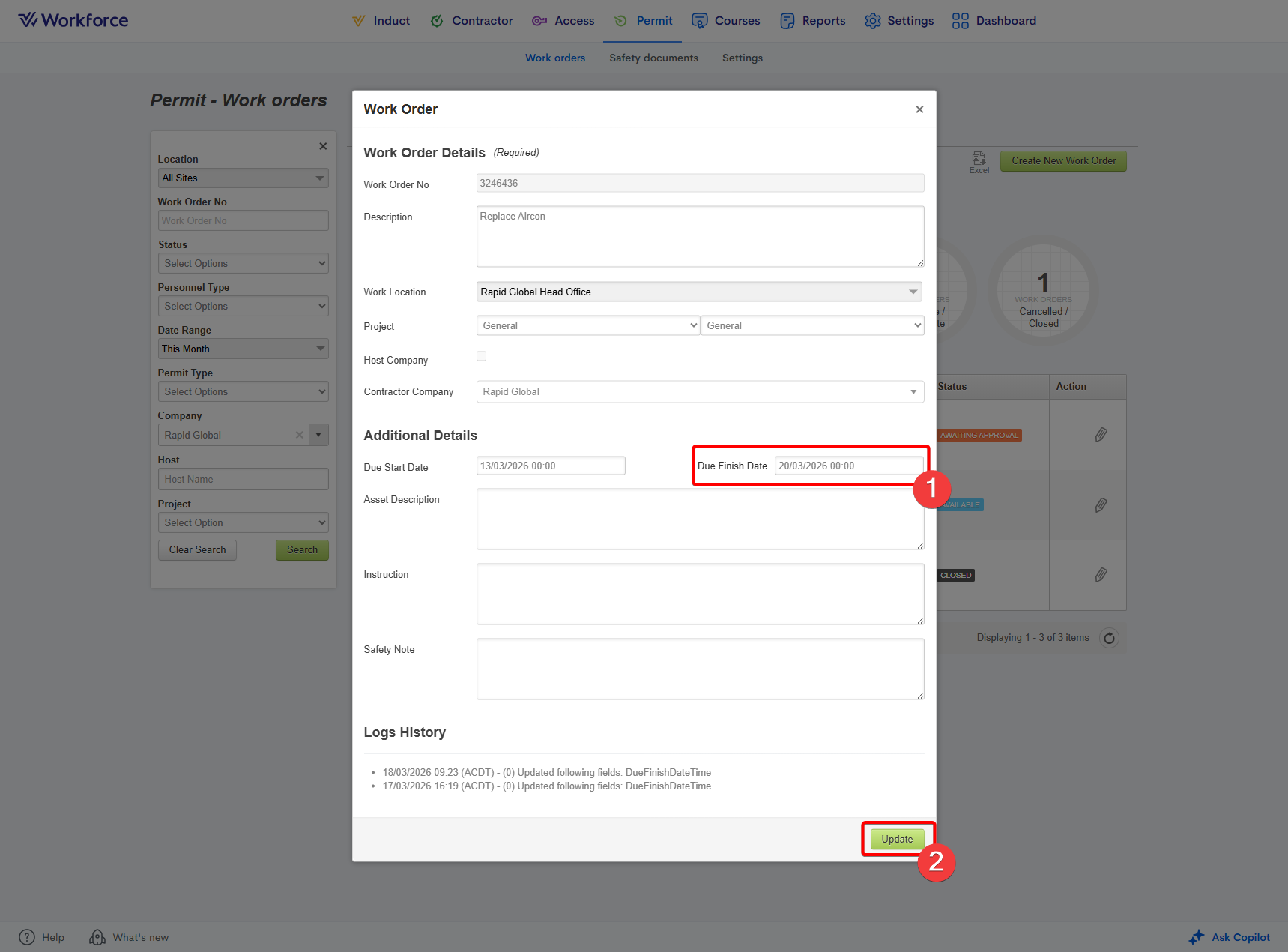
Task: Click the refresh icon beside item count
Action: tap(1109, 638)
